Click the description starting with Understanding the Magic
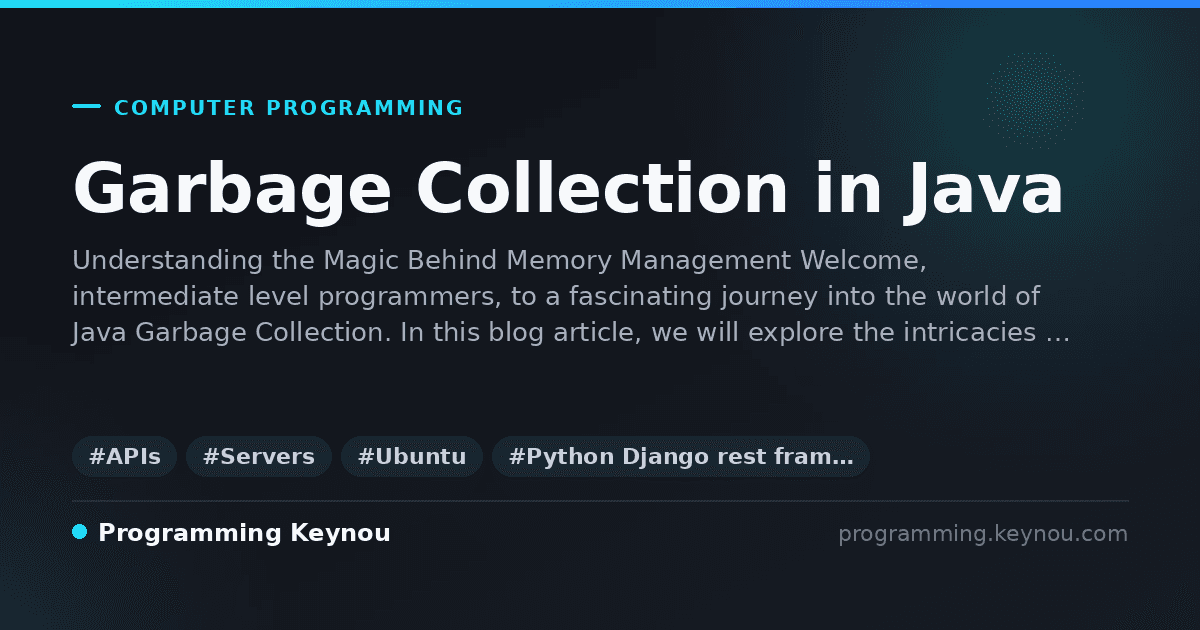 click(x=571, y=297)
